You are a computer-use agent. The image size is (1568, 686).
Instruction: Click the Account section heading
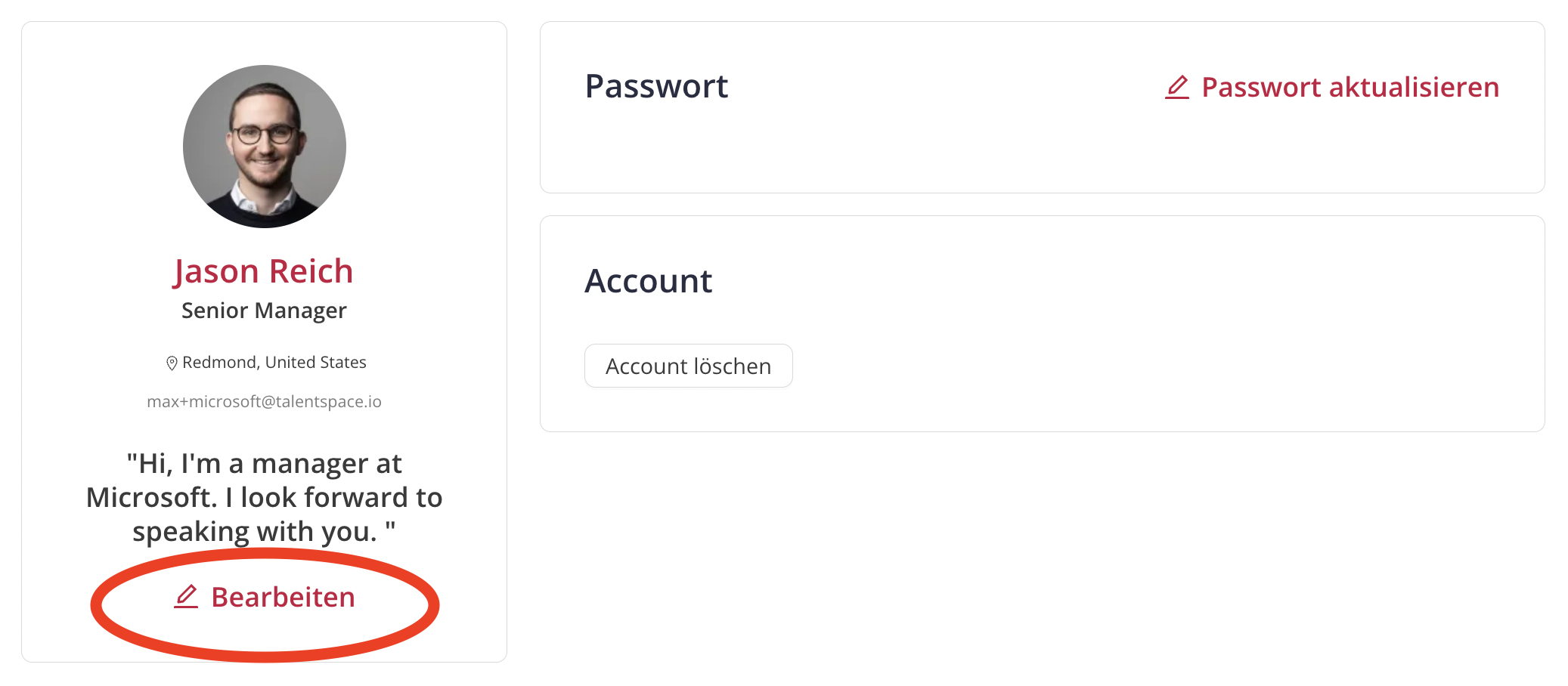[648, 281]
